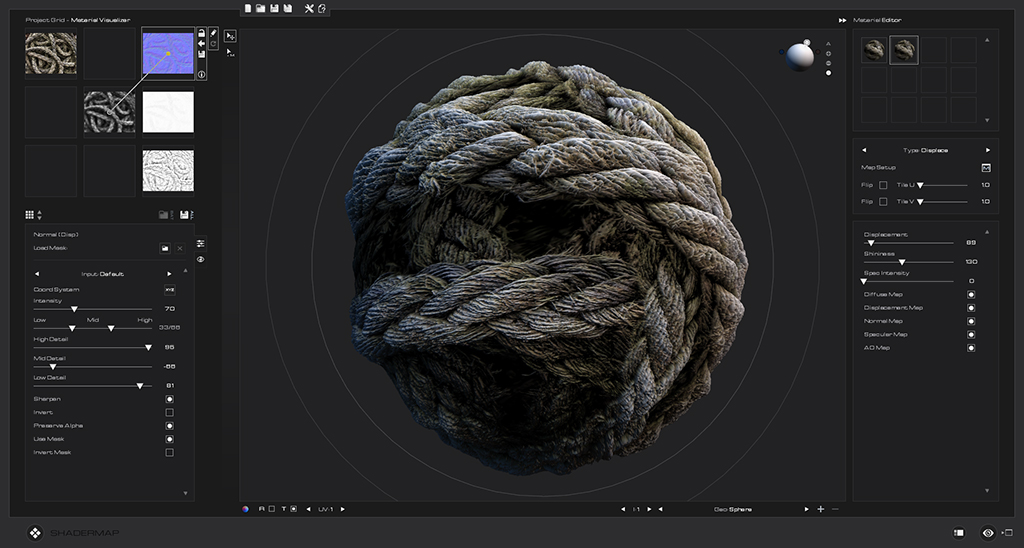Image resolution: width=1024 pixels, height=548 pixels.
Task: Toggle the Flip checkbox for Tile U
Action: tap(883, 185)
